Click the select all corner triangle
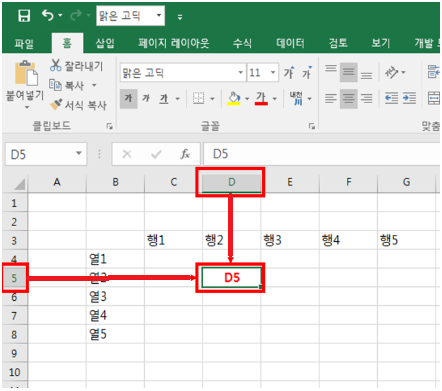Viewport: 442px width, 391px height. (19, 183)
